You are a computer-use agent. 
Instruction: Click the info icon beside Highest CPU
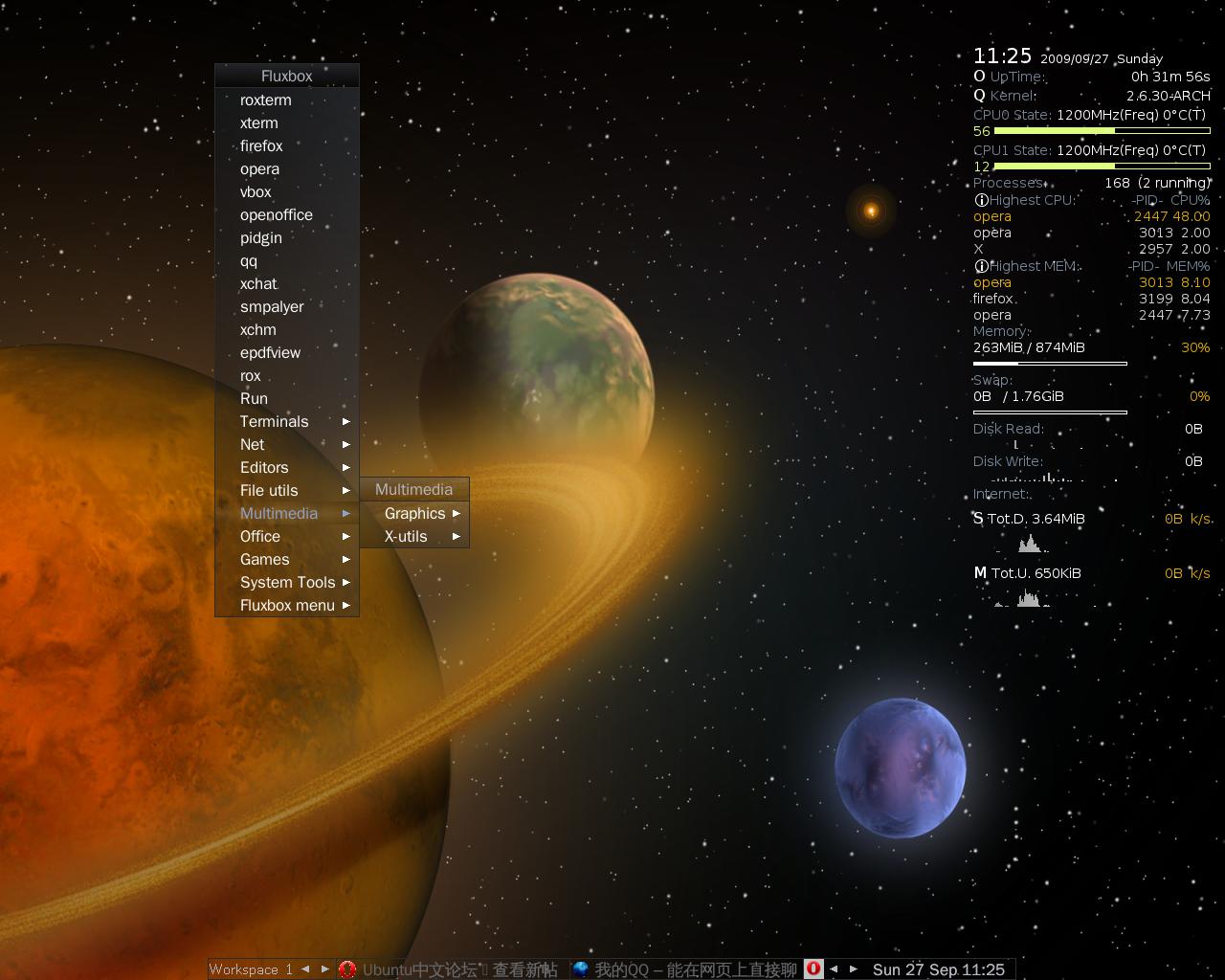981,200
